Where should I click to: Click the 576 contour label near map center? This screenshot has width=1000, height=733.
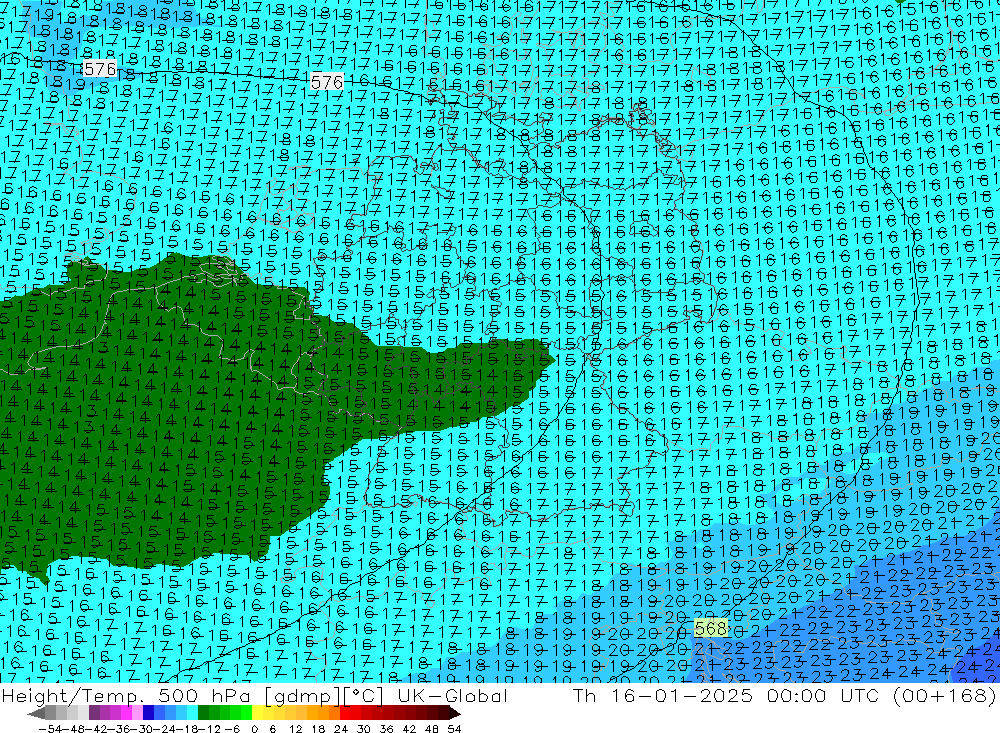pyautogui.click(x=327, y=82)
